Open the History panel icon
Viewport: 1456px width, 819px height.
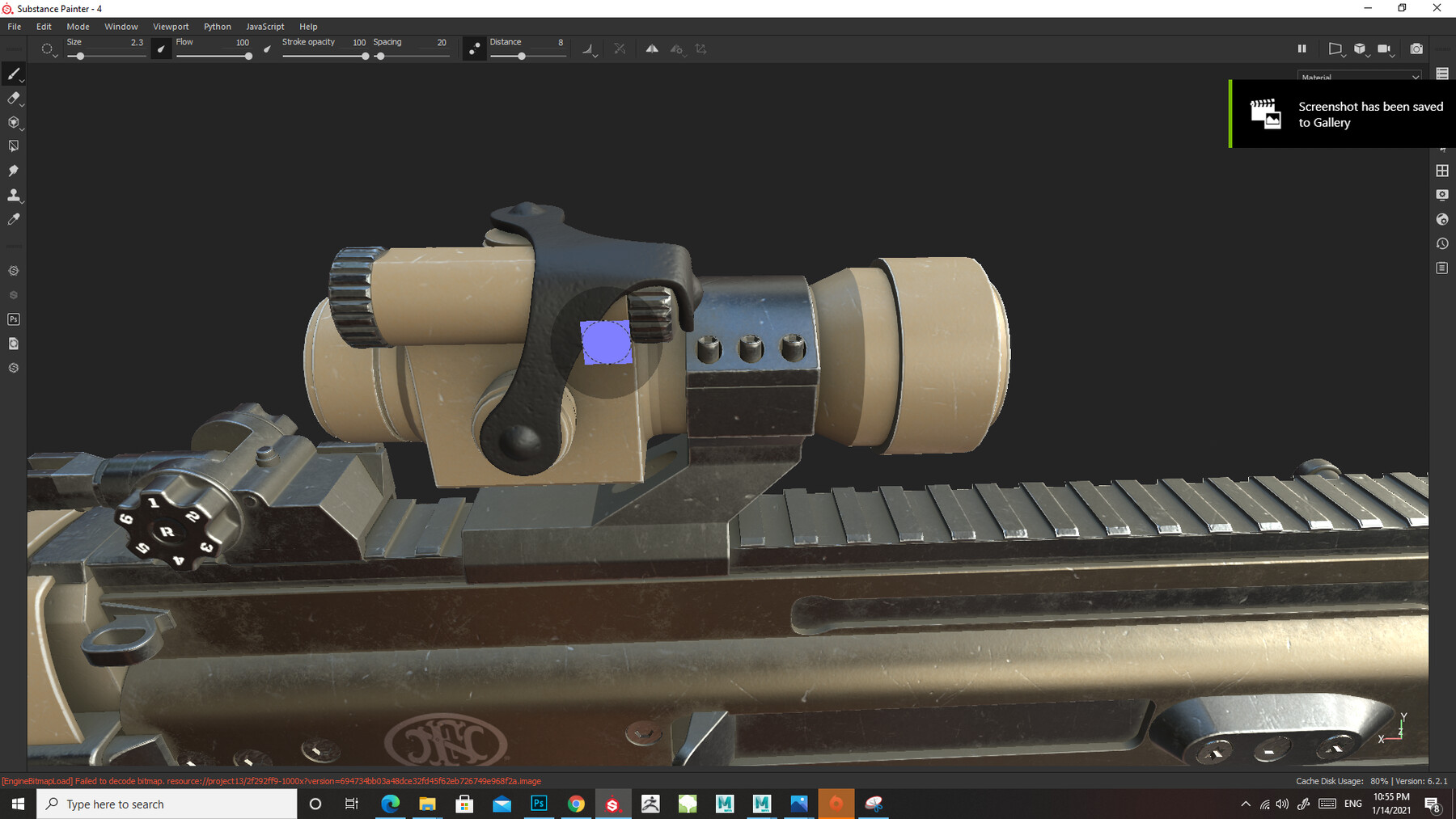click(1442, 243)
